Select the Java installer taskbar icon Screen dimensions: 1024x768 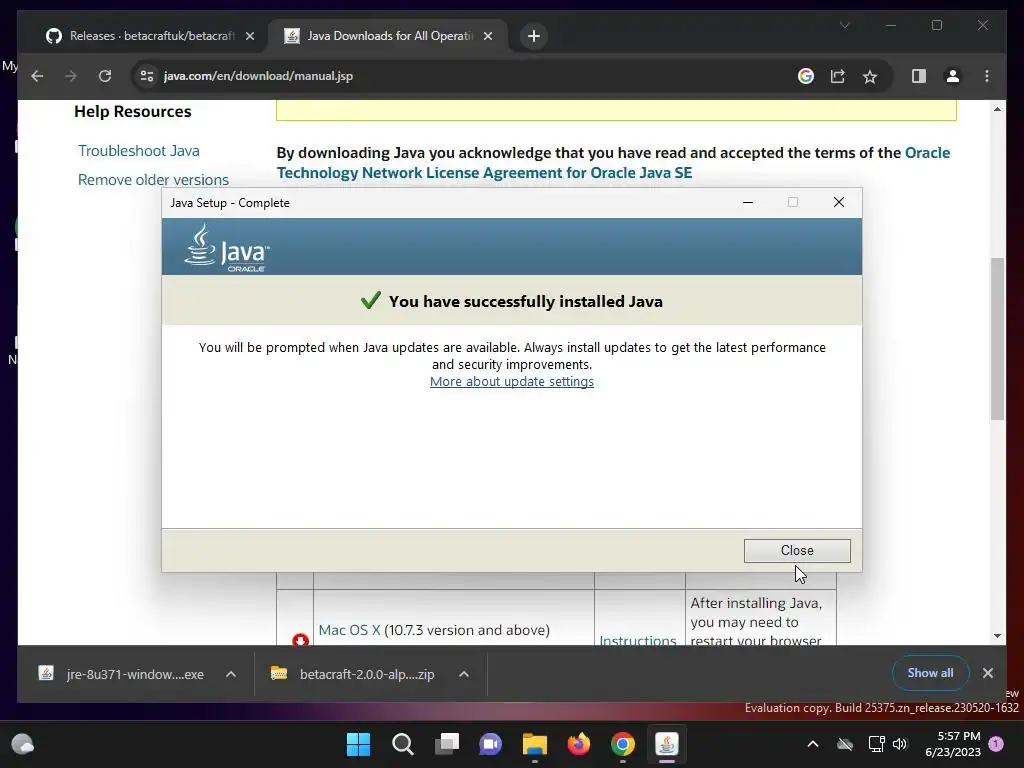point(667,744)
